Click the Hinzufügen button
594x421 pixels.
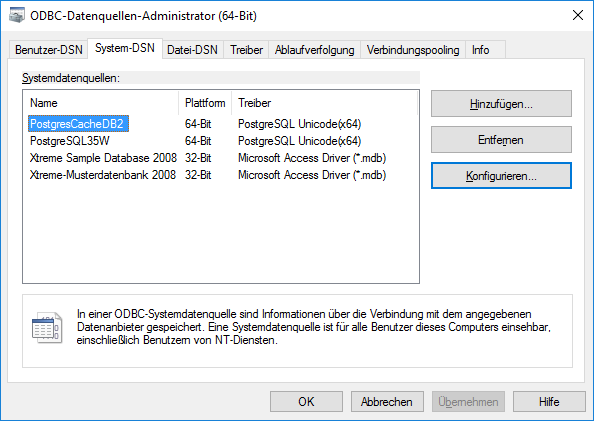[x=501, y=103]
